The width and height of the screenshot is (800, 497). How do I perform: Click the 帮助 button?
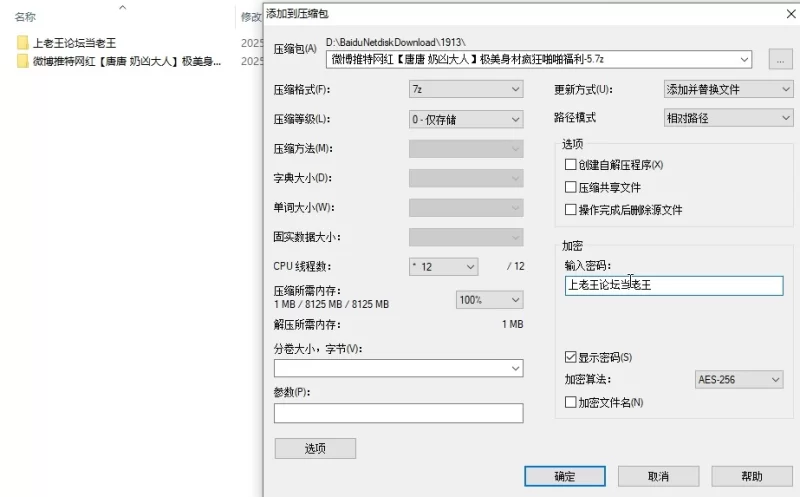(752, 476)
